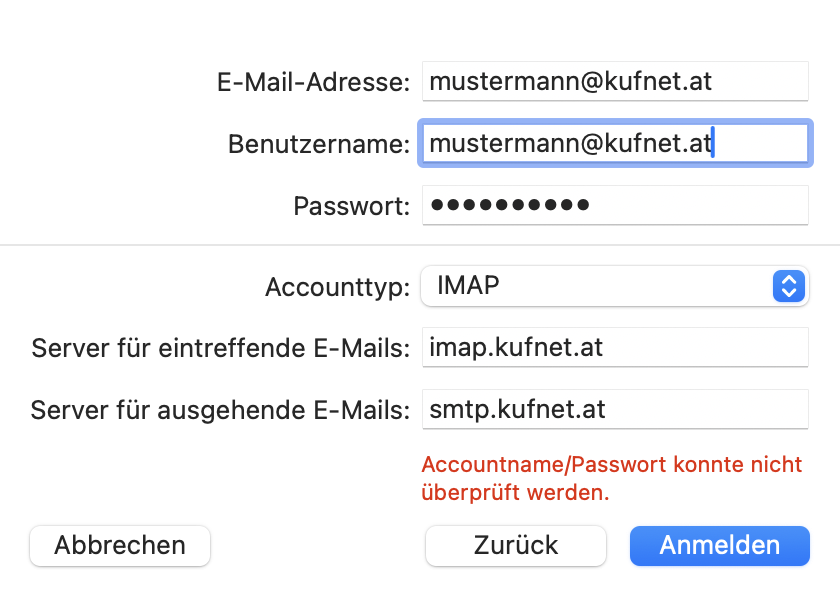The width and height of the screenshot is (840, 600).
Task: Click the Benutzername label text
Action: [319, 144]
